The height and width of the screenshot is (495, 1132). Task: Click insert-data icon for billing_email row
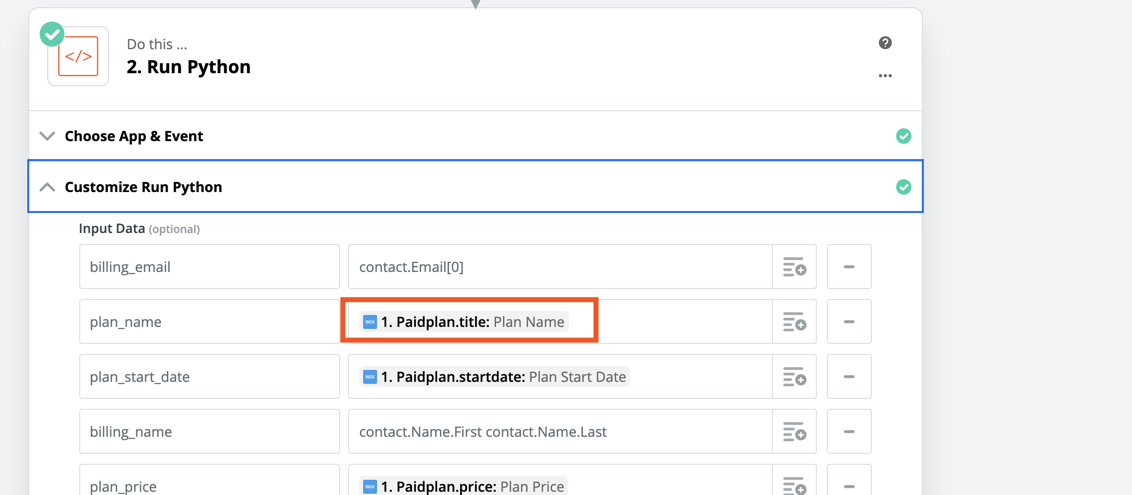(794, 267)
